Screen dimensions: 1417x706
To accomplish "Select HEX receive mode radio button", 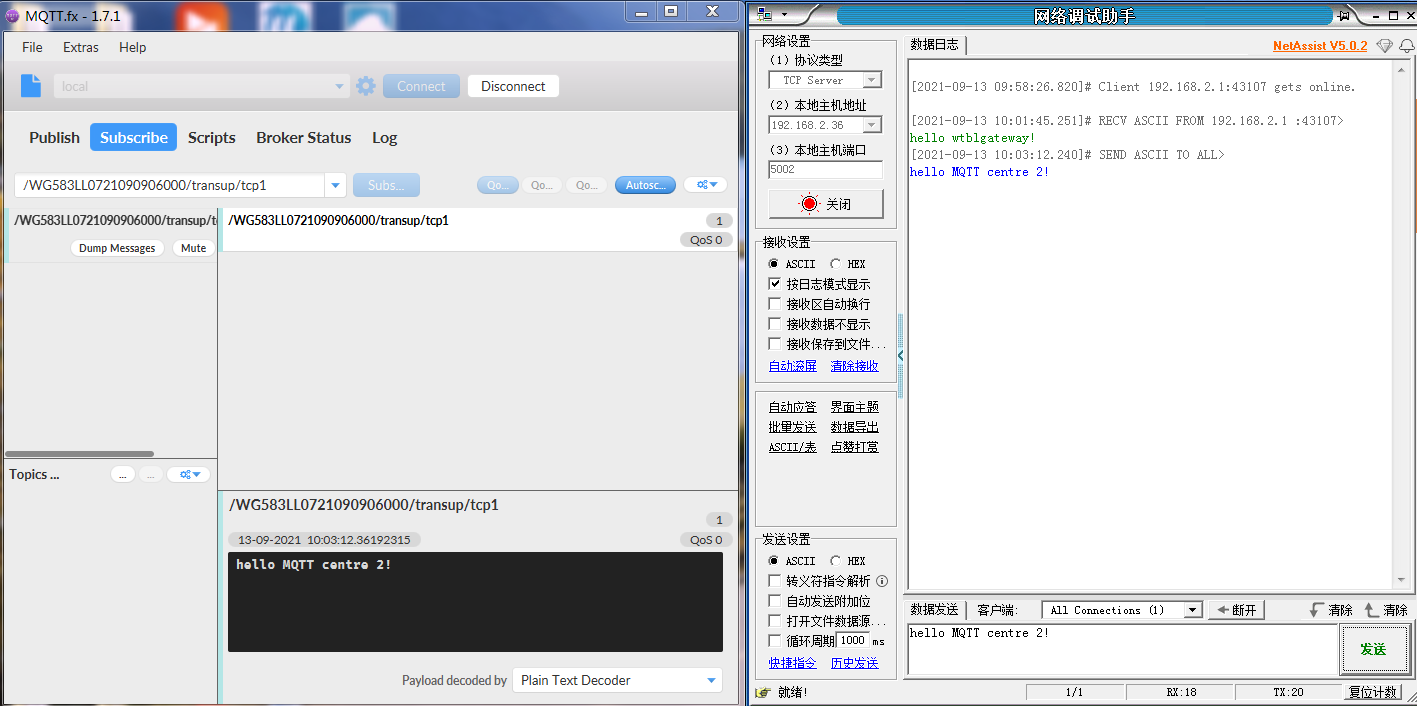I will tap(835, 264).
